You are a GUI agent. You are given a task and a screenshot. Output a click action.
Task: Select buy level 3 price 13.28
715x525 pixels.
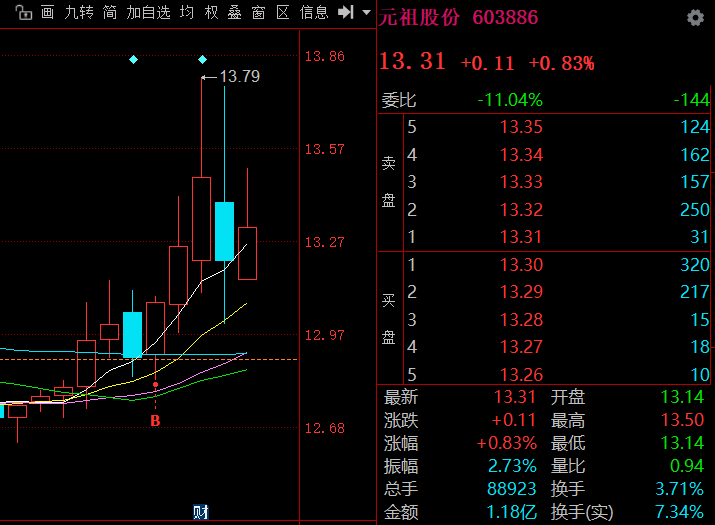click(521, 320)
